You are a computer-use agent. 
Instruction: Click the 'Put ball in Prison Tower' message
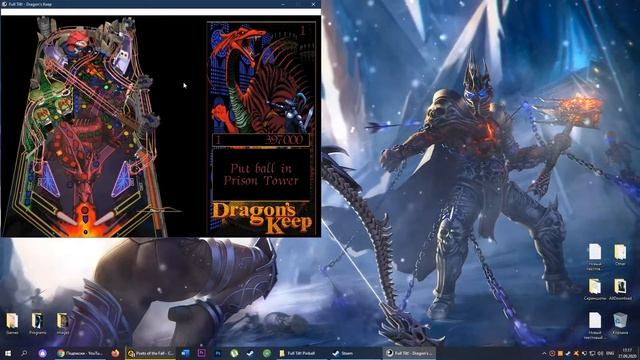point(261,174)
